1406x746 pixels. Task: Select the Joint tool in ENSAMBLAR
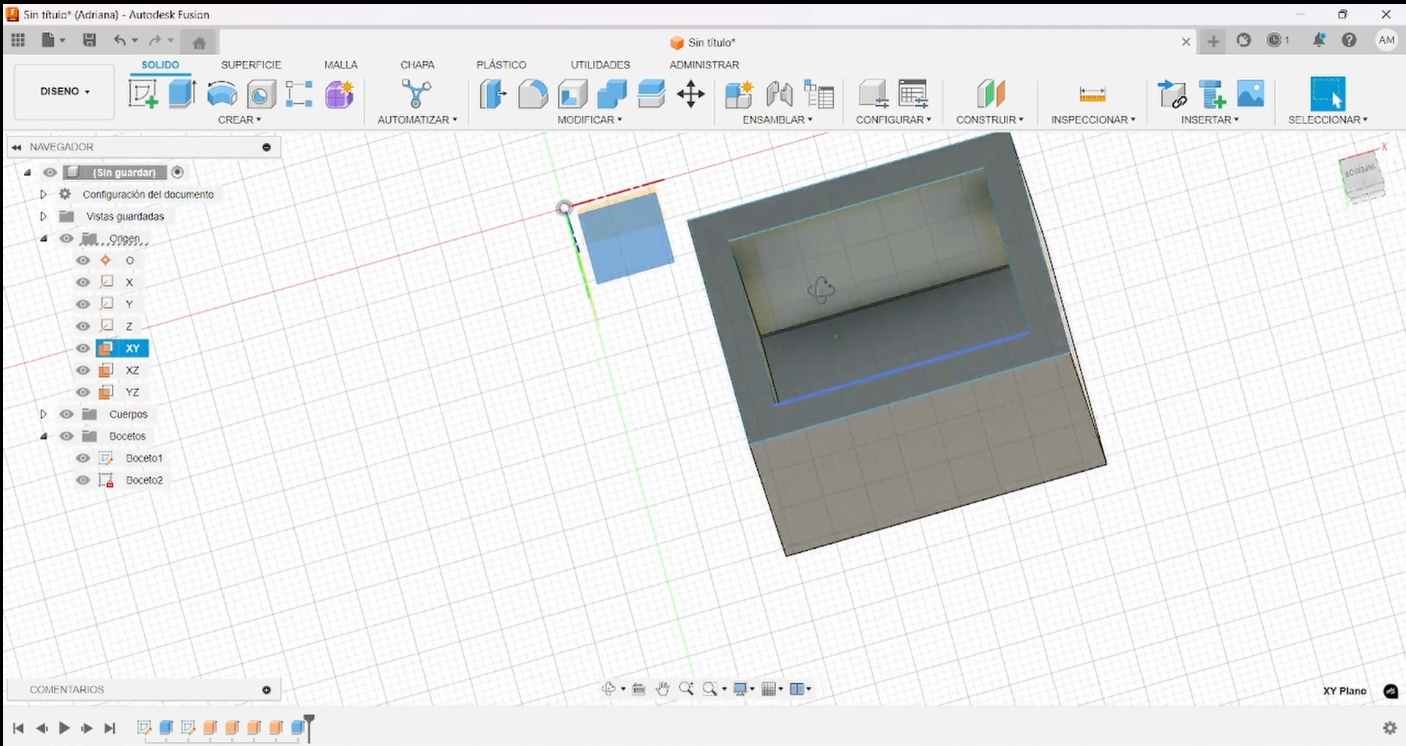click(x=779, y=94)
